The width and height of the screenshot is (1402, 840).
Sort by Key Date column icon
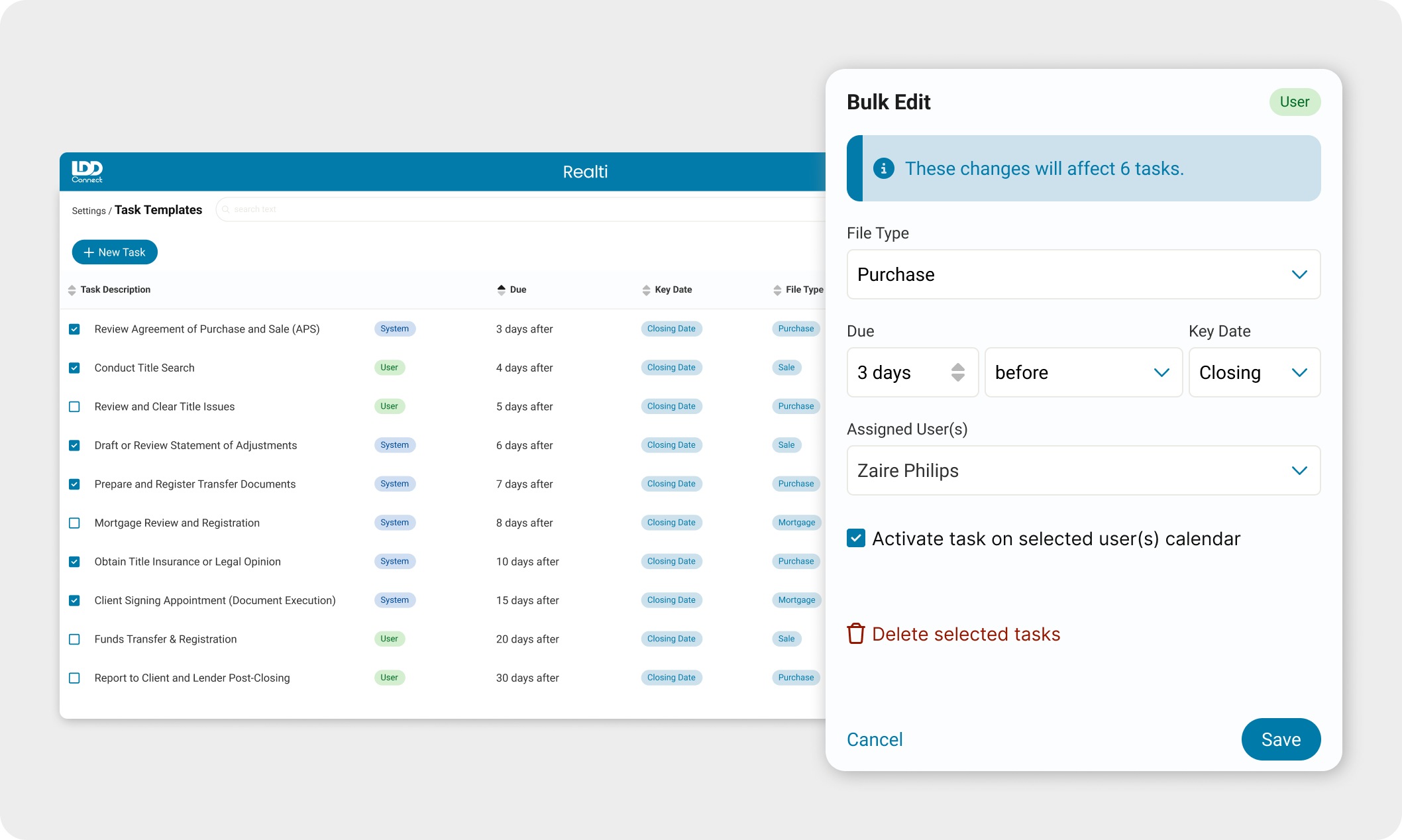coord(646,290)
